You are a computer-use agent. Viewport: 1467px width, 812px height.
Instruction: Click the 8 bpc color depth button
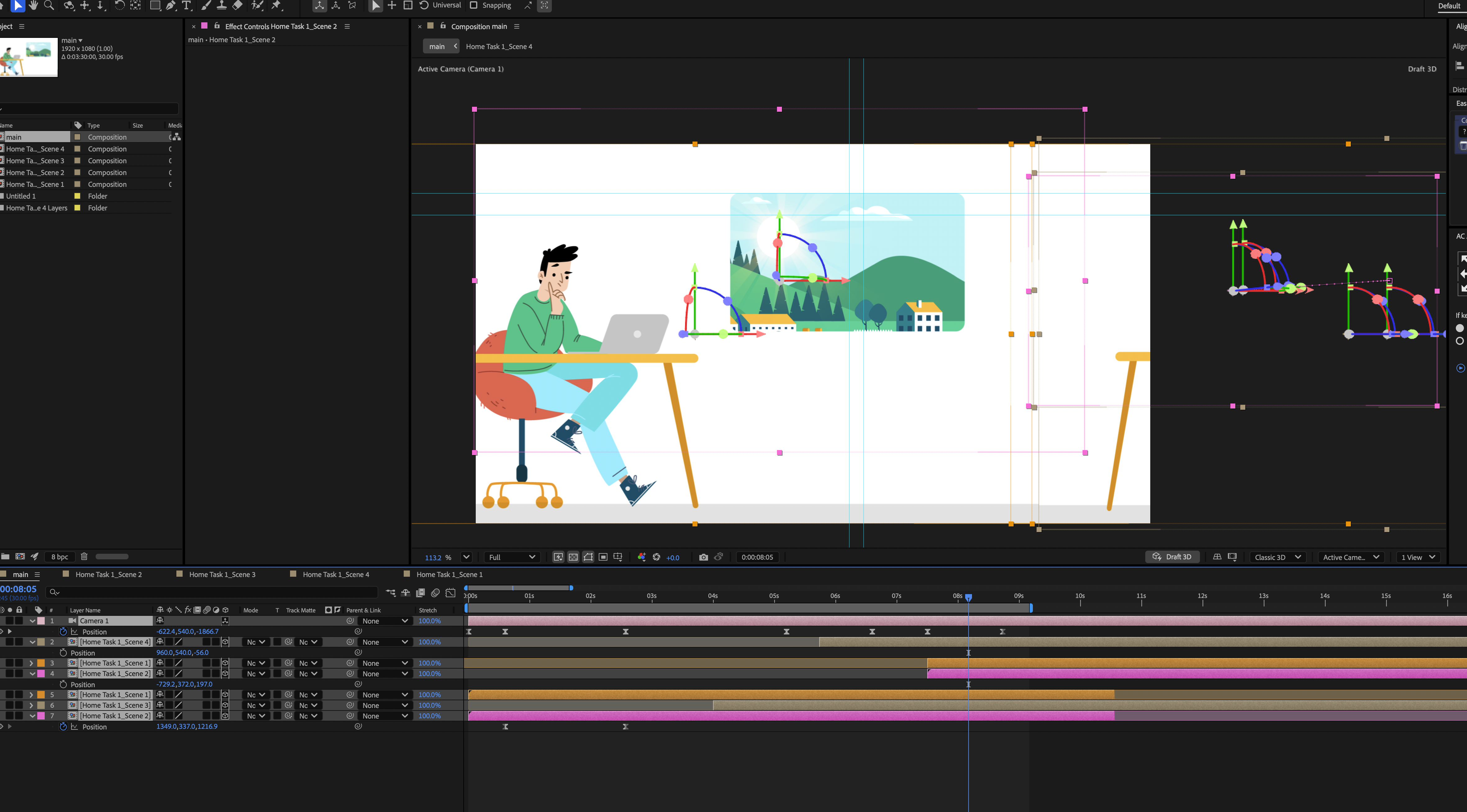[x=59, y=557]
